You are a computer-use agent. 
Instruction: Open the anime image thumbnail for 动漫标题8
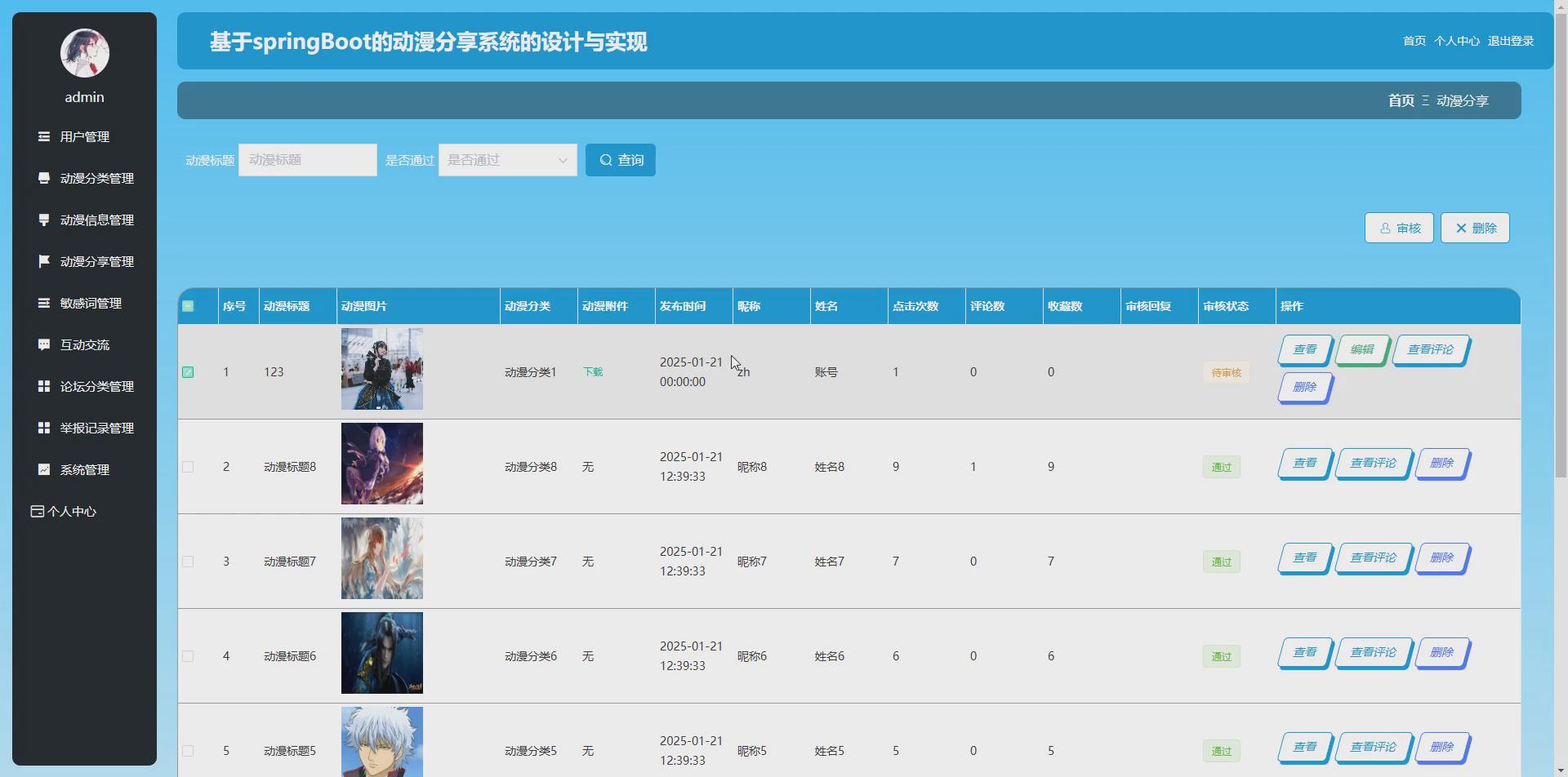[382, 464]
